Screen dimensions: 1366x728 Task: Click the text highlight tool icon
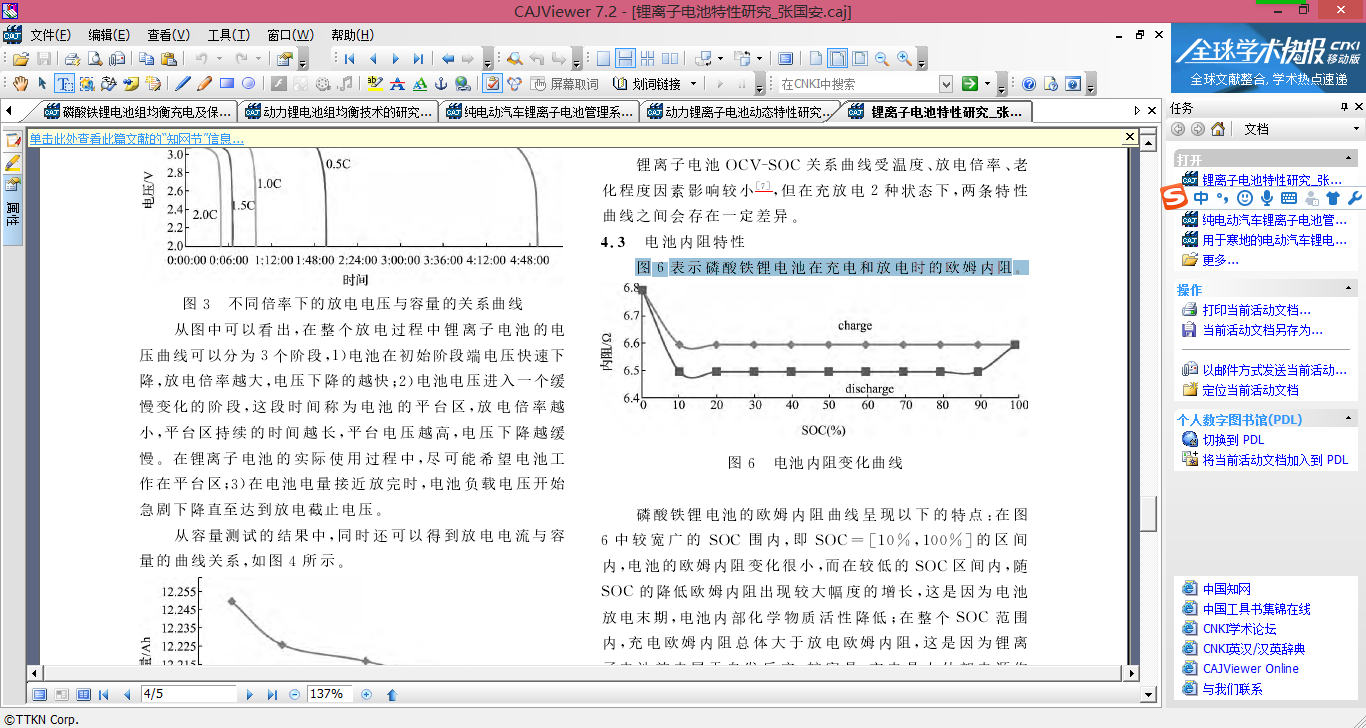point(375,84)
